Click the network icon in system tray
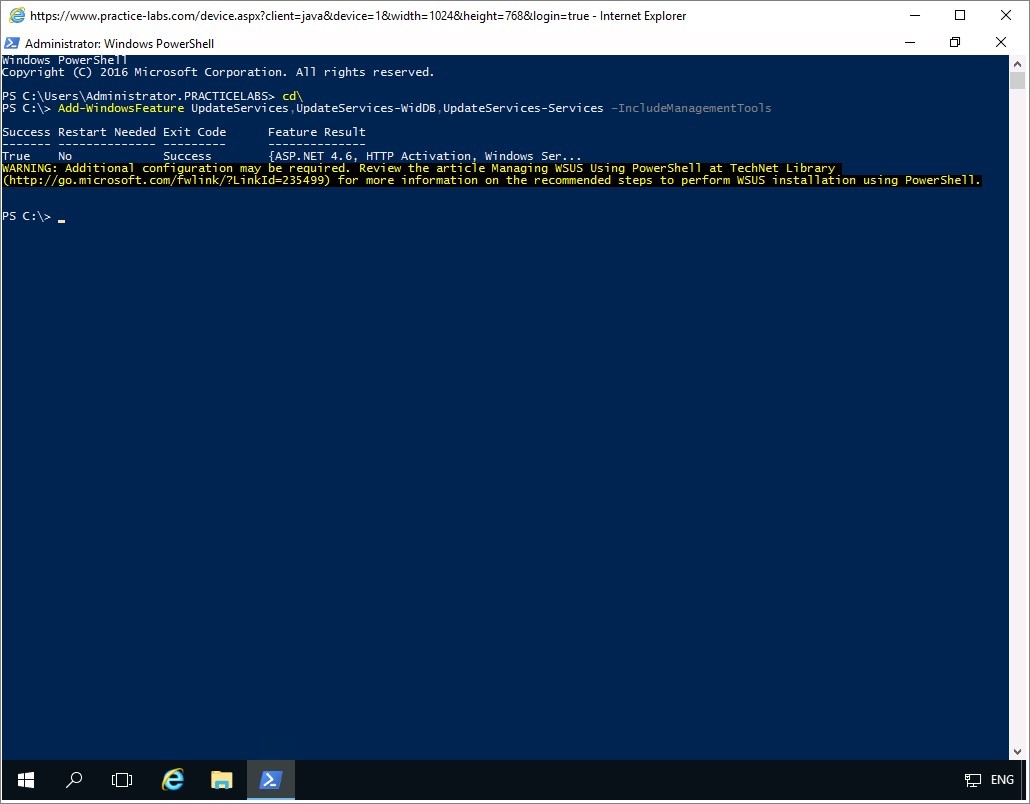The image size is (1030, 804). point(972,780)
